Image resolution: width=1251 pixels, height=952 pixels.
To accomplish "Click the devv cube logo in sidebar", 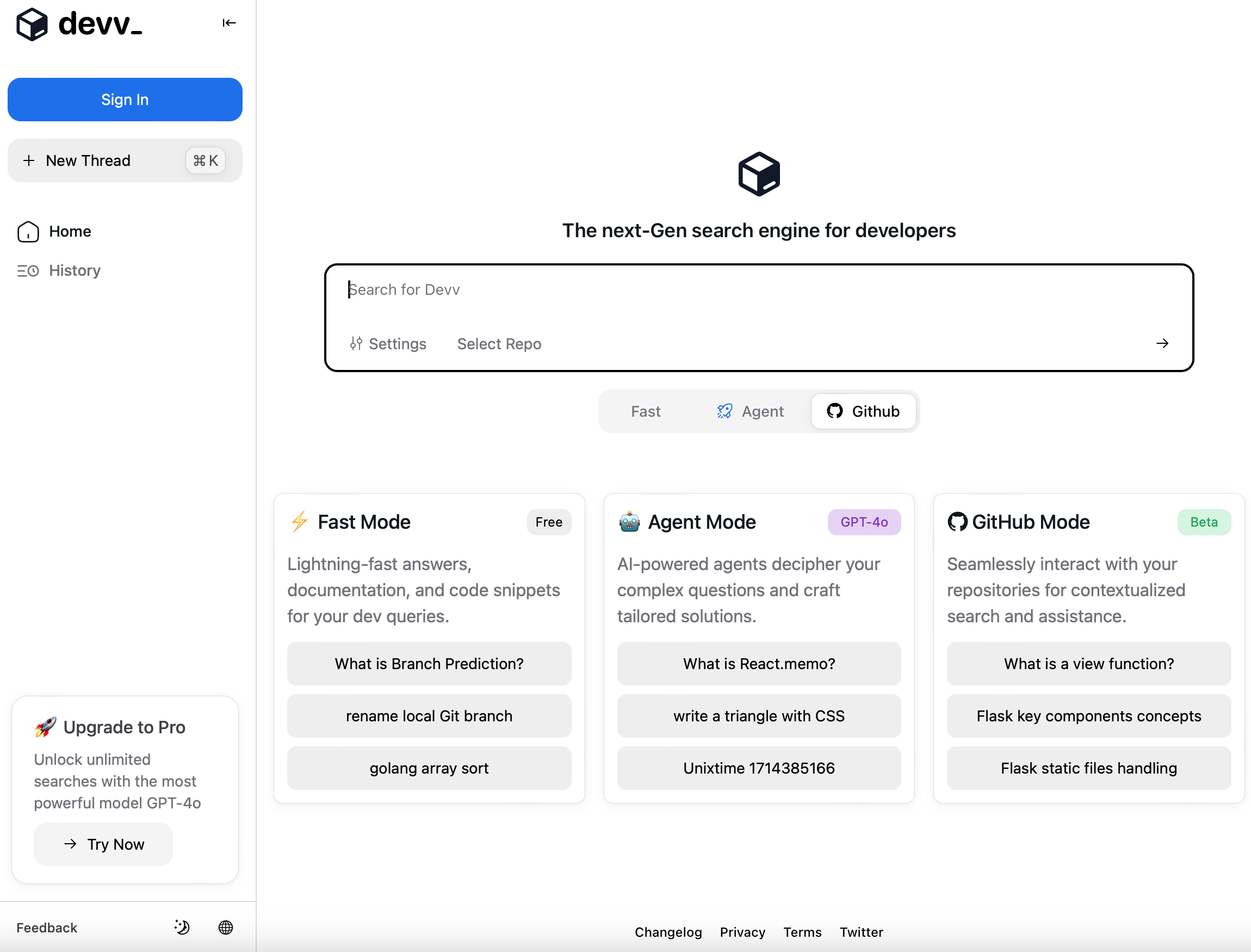I will point(32,24).
